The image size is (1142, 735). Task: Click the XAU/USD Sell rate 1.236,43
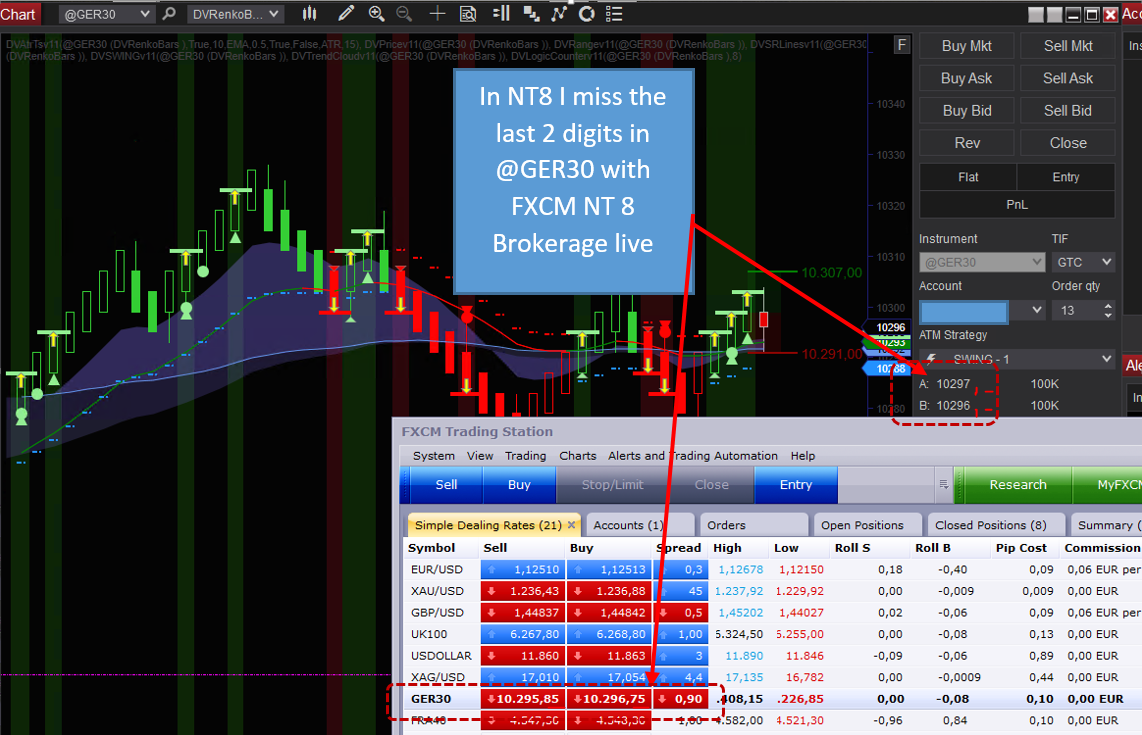click(x=522, y=591)
